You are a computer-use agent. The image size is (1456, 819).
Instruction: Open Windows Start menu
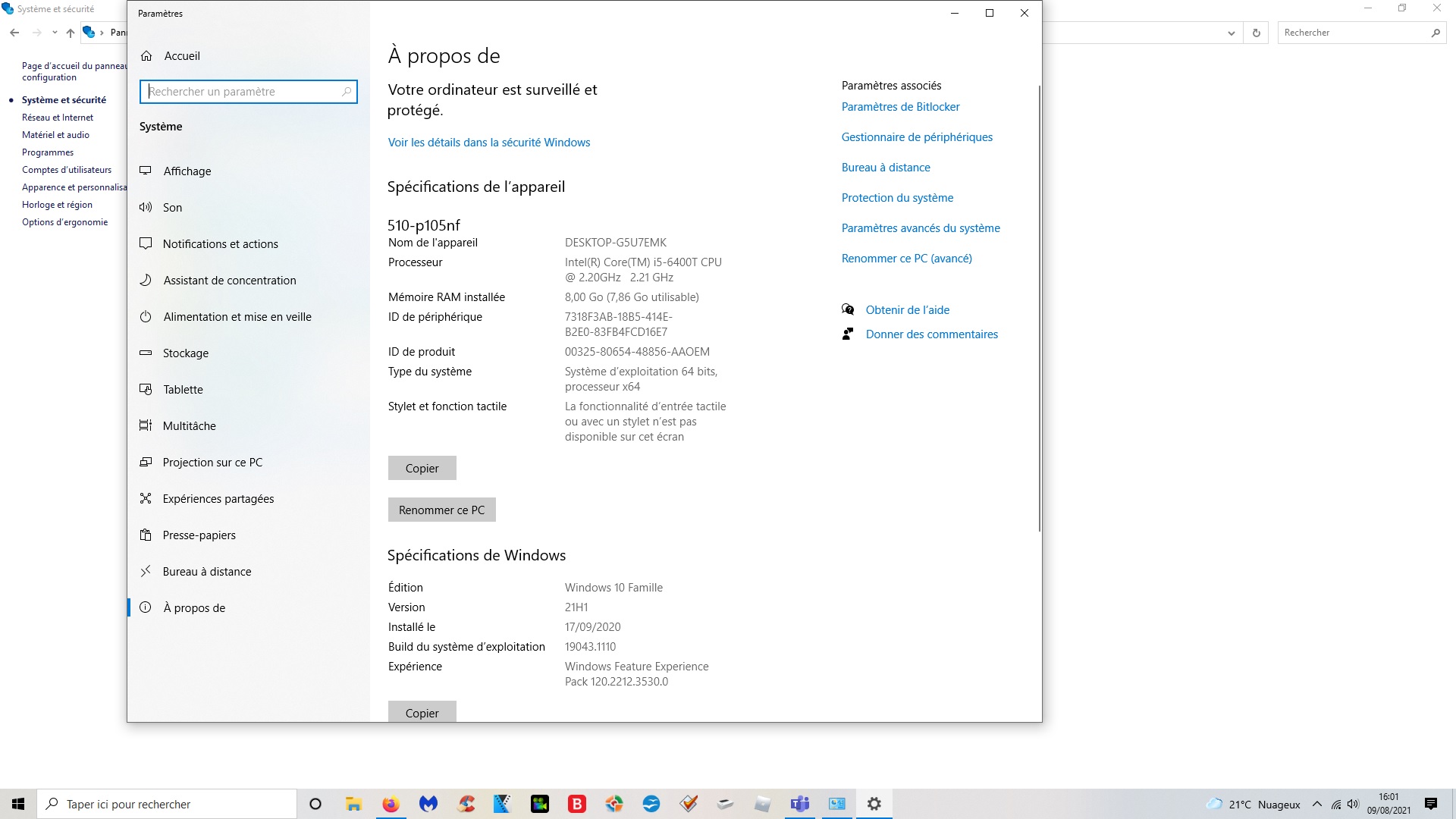click(18, 804)
